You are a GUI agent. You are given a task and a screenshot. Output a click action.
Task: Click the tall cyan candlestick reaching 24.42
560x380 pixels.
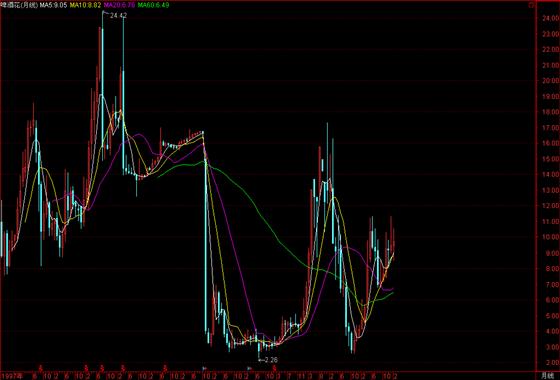102,86
